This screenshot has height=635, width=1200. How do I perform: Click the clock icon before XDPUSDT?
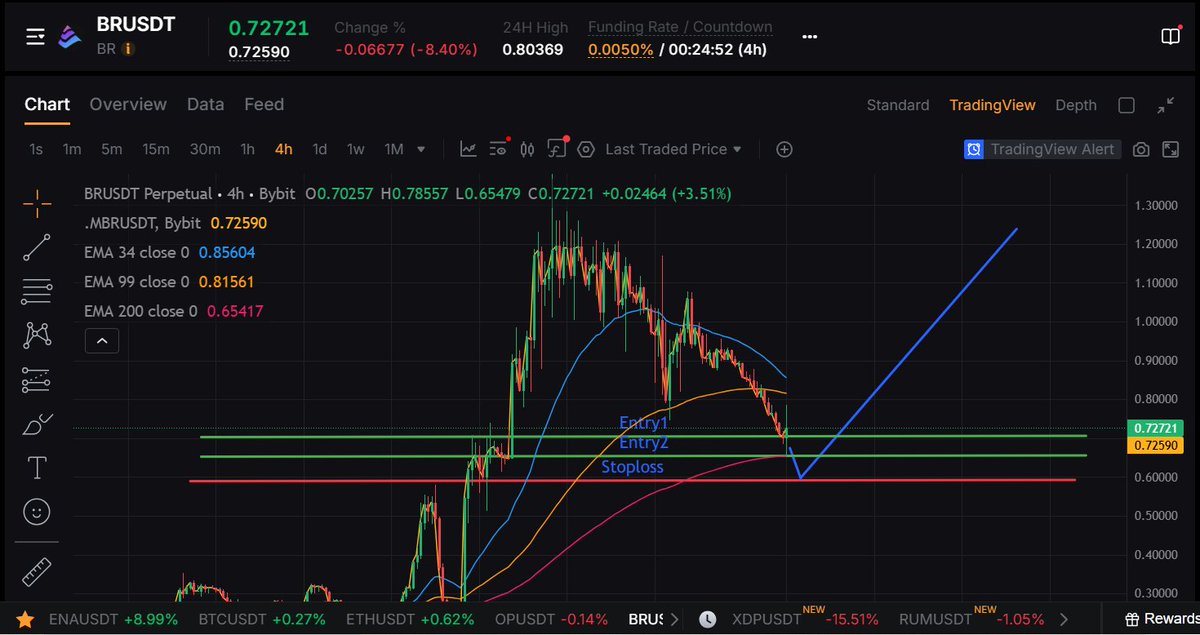click(708, 619)
